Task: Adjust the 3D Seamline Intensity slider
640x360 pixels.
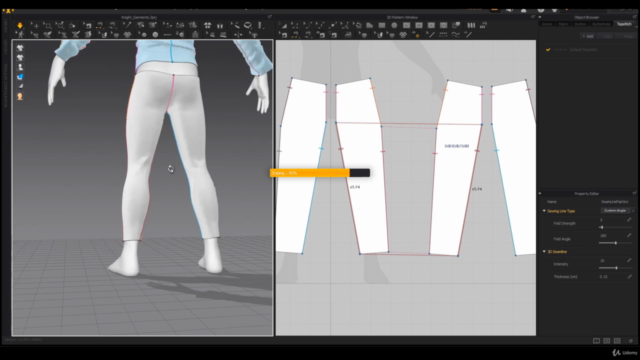Action: 615,268
